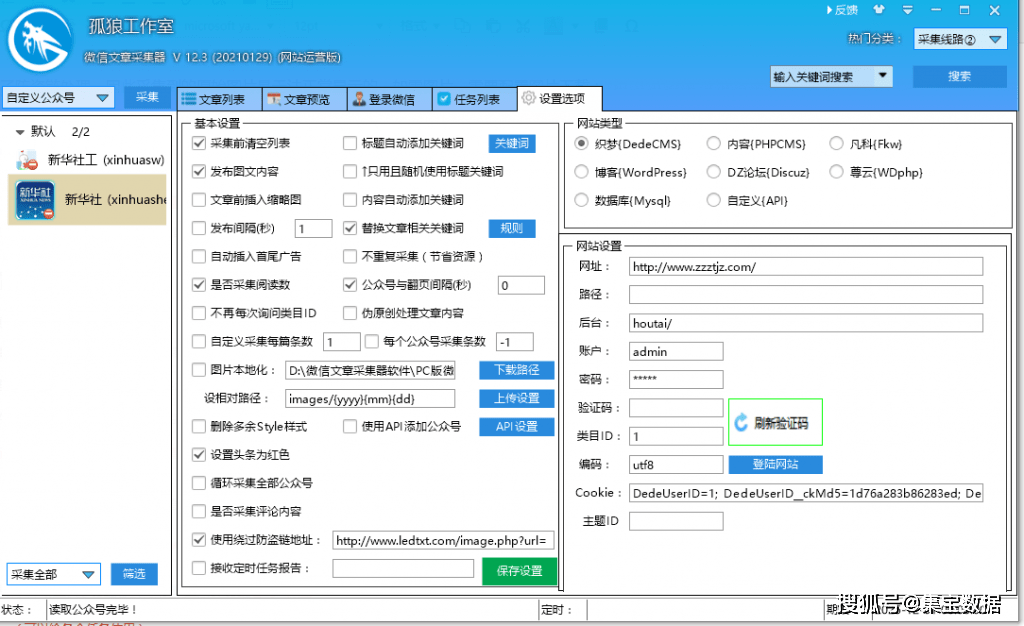
Task: Choose DZ论坛{Discuz} site type
Action: point(714,172)
